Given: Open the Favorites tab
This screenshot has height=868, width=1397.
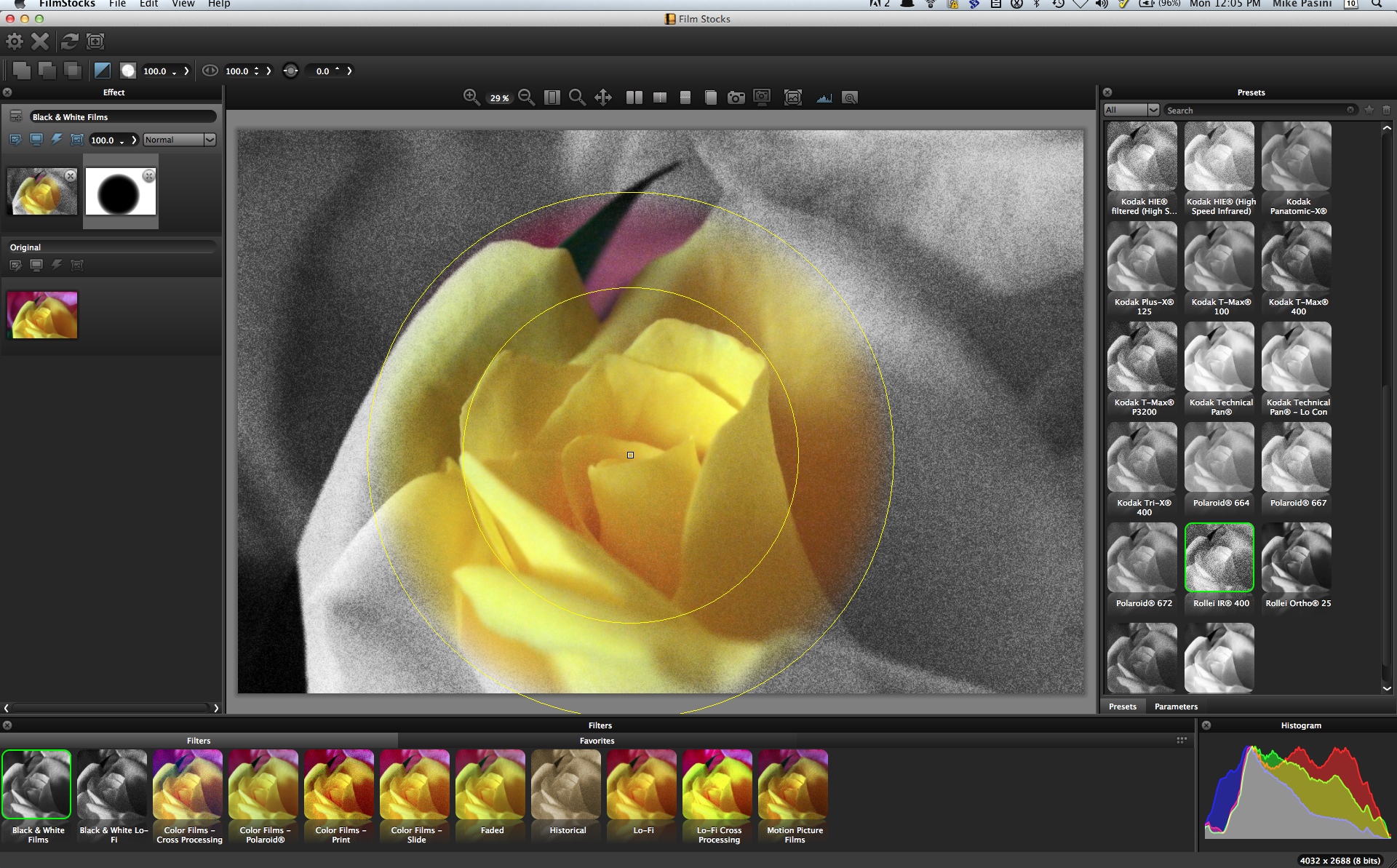Looking at the screenshot, I should click(597, 741).
